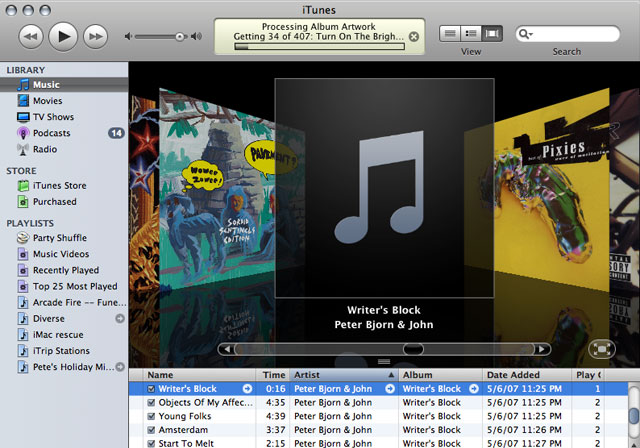Image resolution: width=640 pixels, height=448 pixels.
Task: Click the Cover Flow scrollbar thumb
Action: [413, 349]
